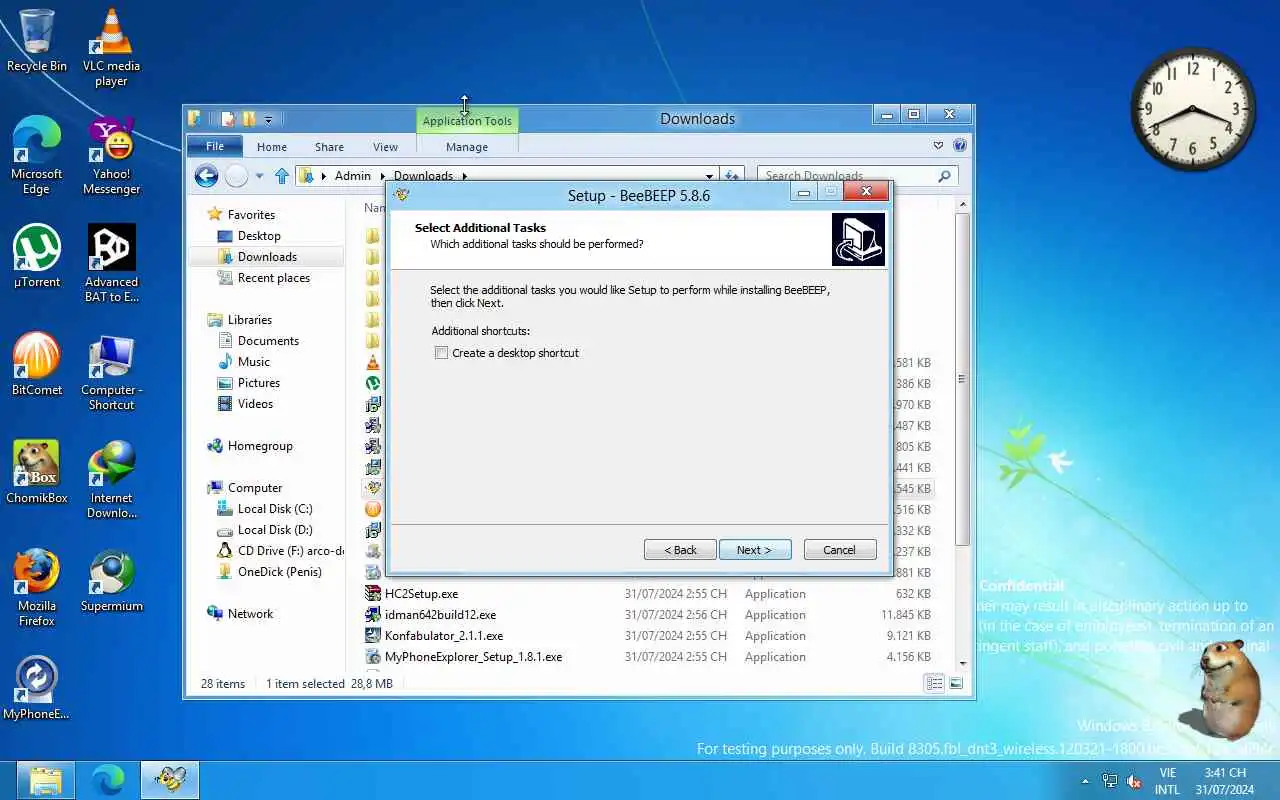
Task: Select Recent places in navigation pane
Action: [274, 278]
